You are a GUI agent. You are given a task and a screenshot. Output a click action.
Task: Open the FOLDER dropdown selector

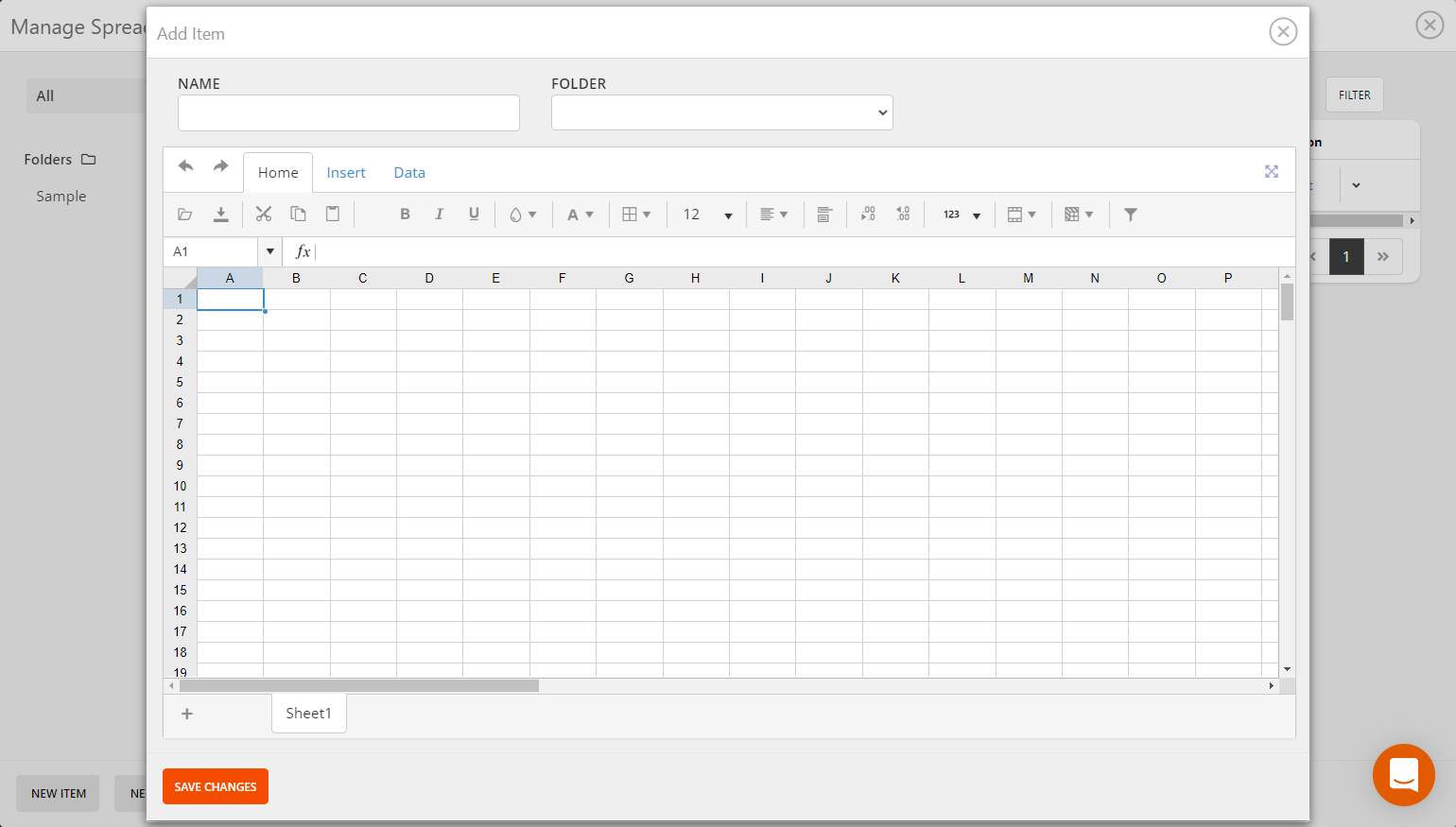[721, 112]
